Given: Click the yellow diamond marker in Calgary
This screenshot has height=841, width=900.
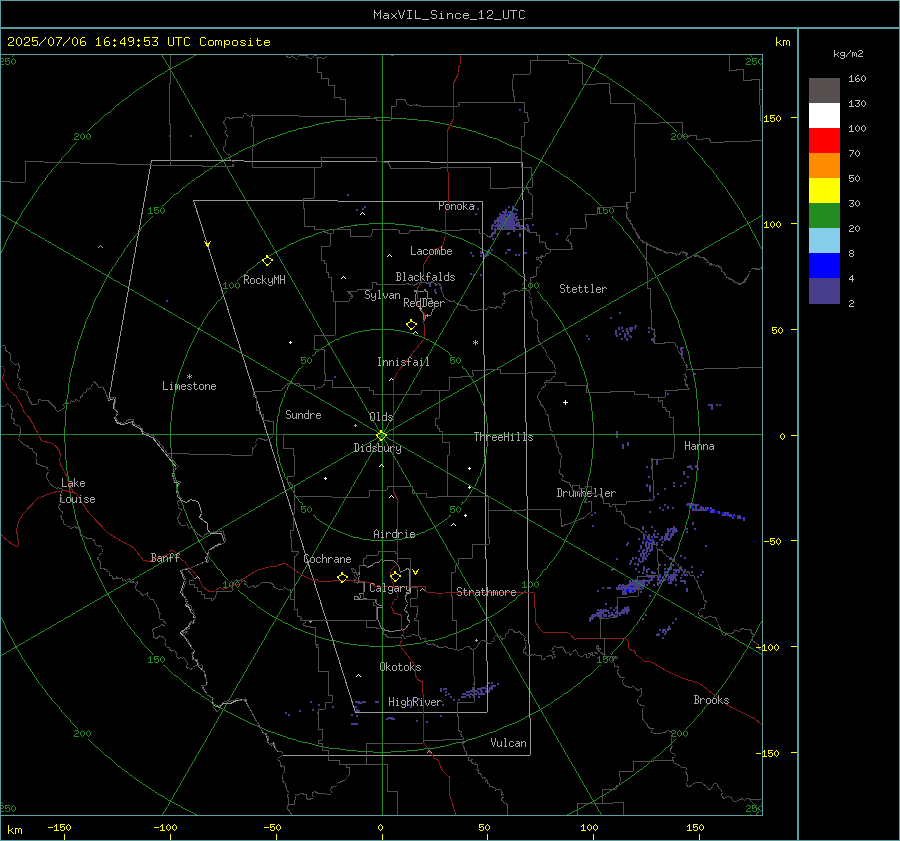Looking at the screenshot, I should 395,576.
